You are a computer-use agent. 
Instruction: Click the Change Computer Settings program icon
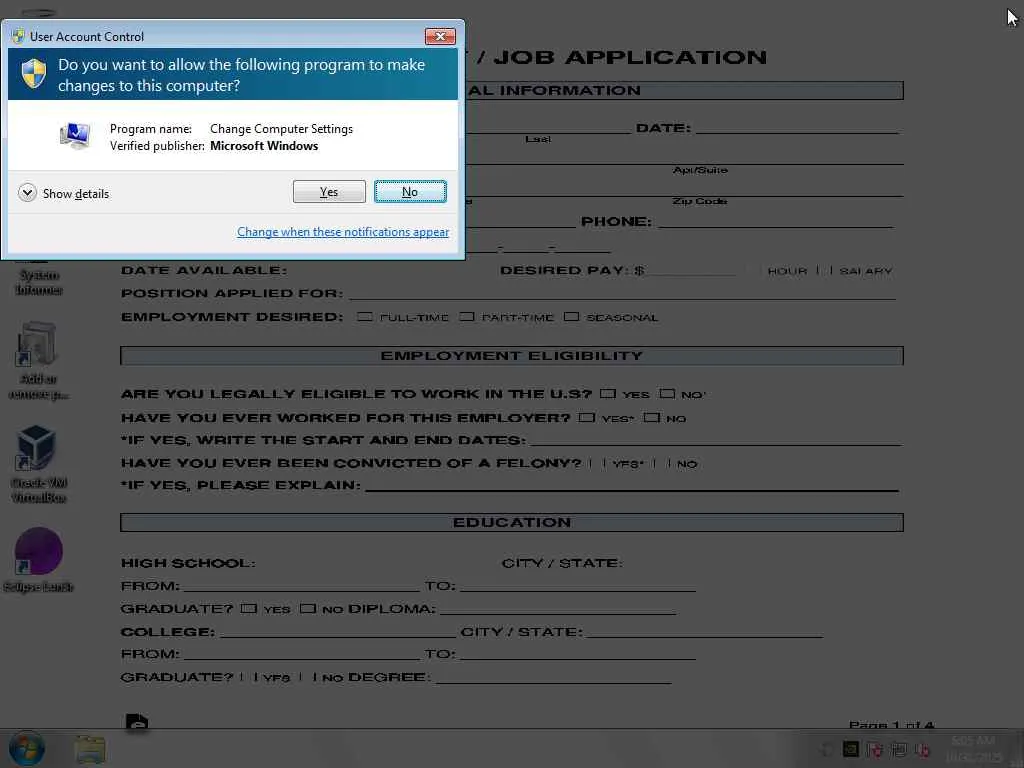(75, 136)
